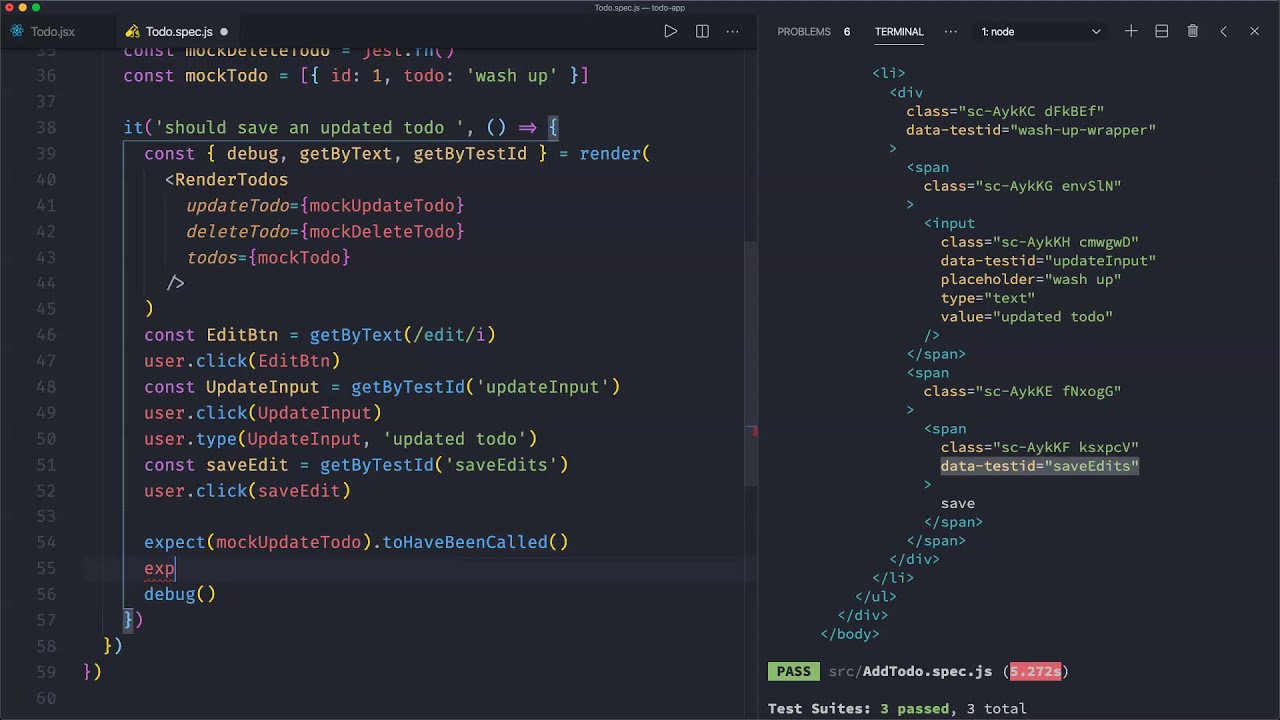Click 'save' text in terminal output

957,504
